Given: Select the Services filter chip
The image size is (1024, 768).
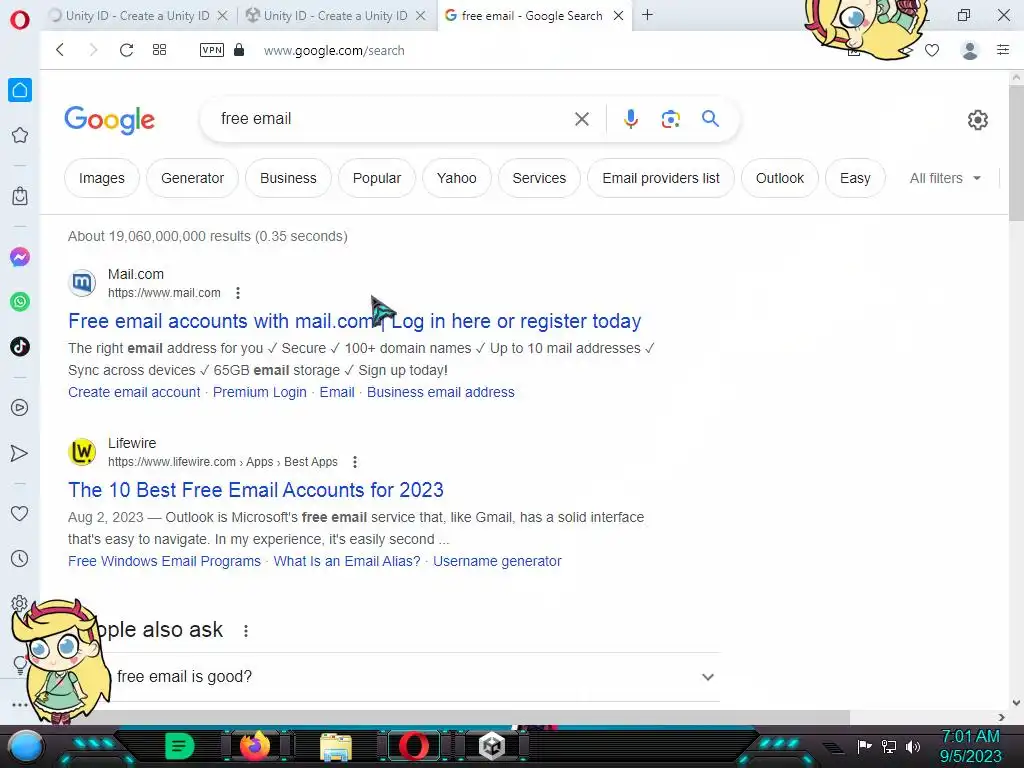Looking at the screenshot, I should click(x=539, y=178).
